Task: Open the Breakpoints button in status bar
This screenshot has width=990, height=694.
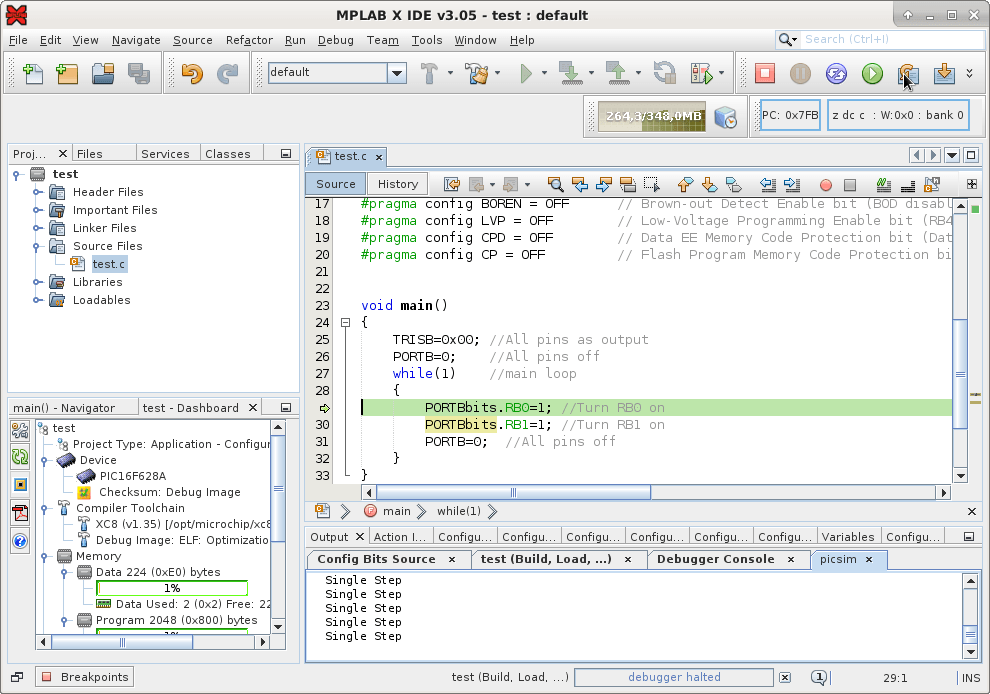Action: pyautogui.click(x=85, y=677)
